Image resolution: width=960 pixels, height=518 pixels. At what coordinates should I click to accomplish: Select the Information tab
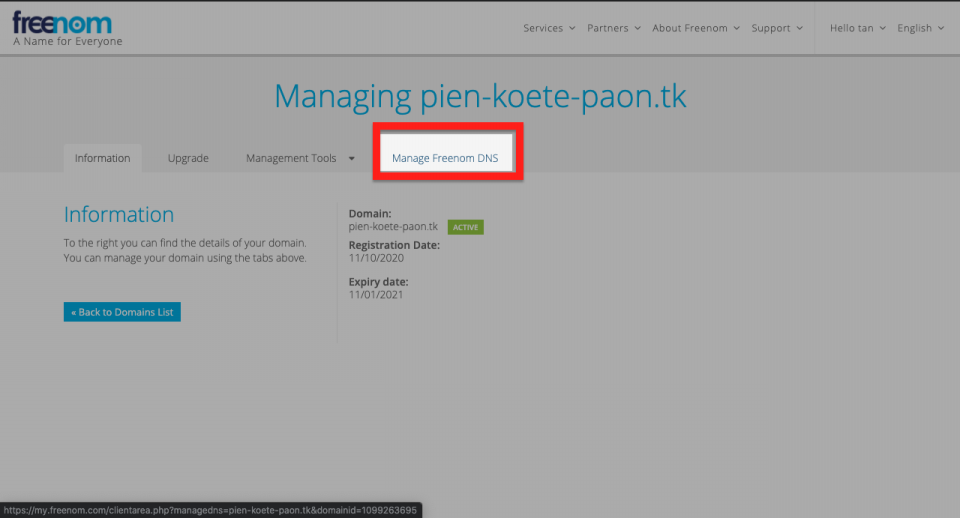click(x=103, y=158)
